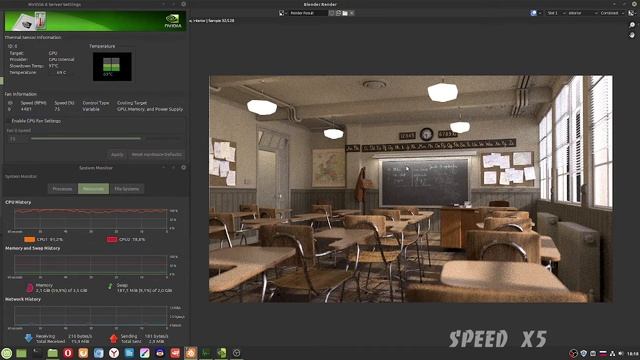Open the Opera browser taskbar icon
The image size is (640, 360).
tap(68, 353)
